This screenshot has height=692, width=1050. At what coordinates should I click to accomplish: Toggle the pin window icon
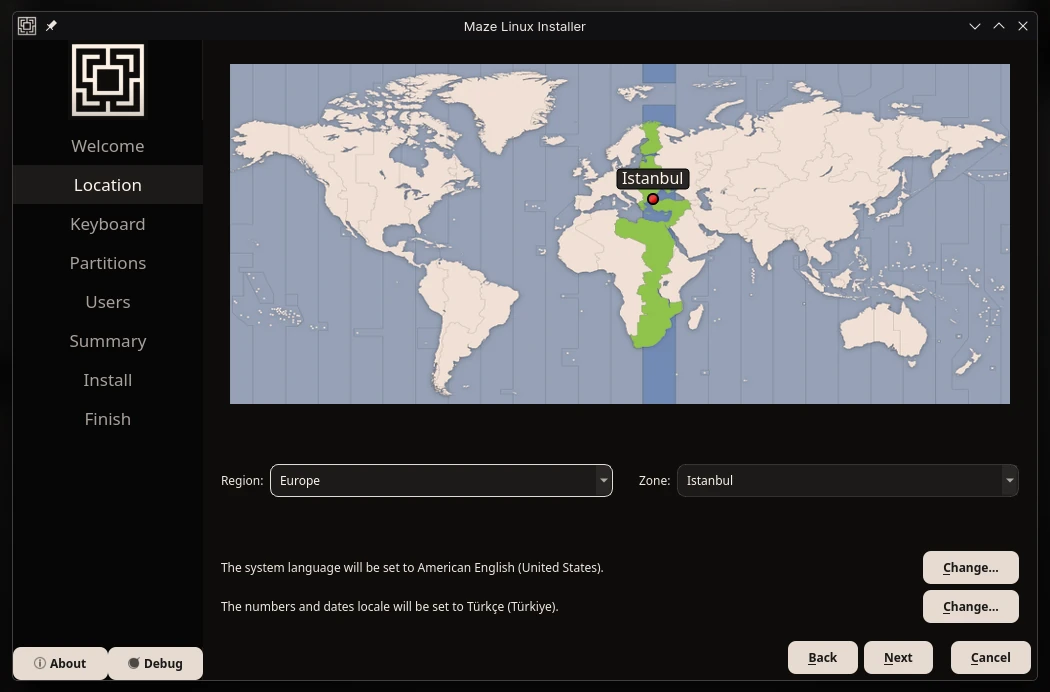pos(51,26)
